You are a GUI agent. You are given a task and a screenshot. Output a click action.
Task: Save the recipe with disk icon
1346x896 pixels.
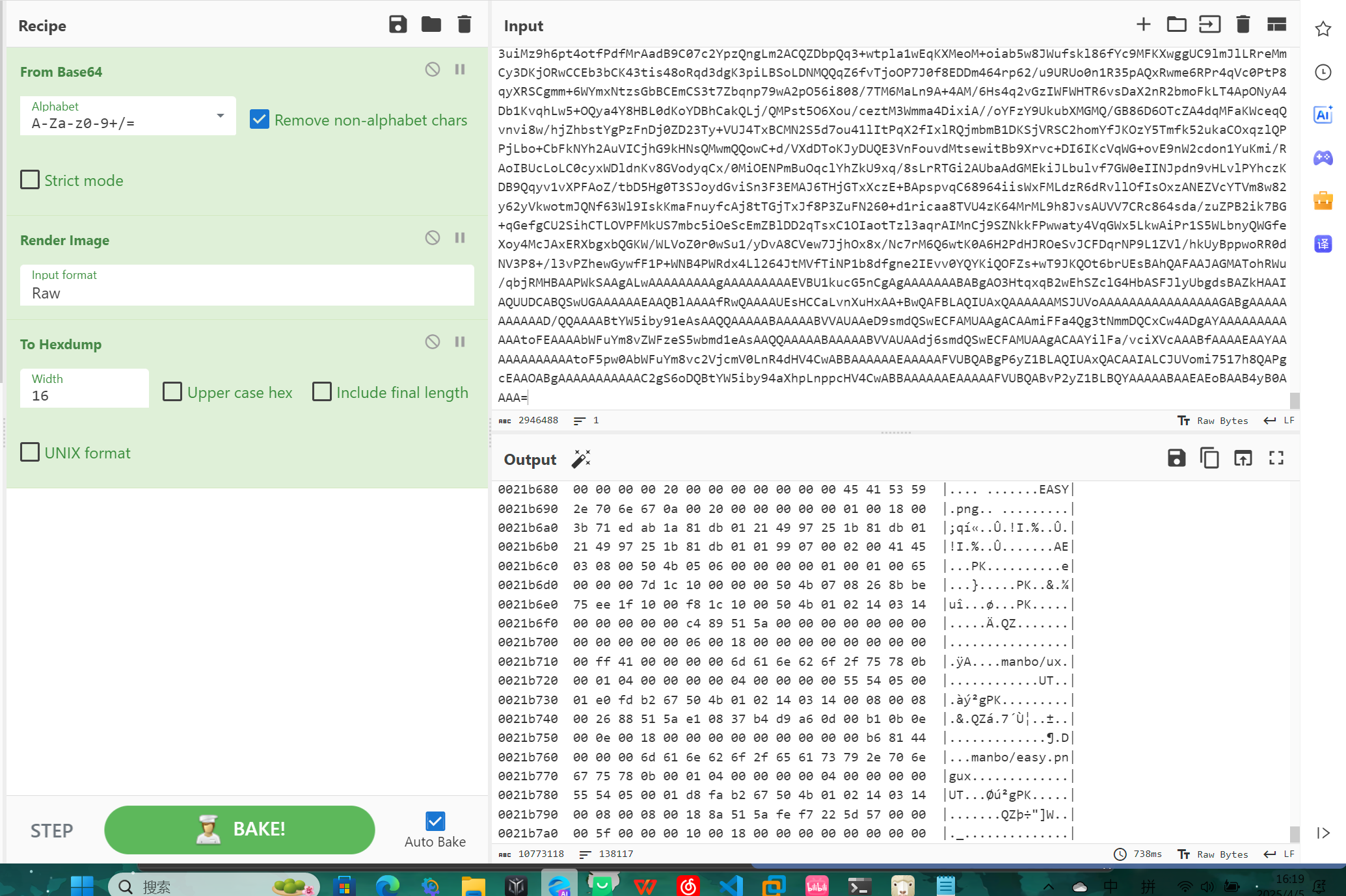[x=397, y=25]
